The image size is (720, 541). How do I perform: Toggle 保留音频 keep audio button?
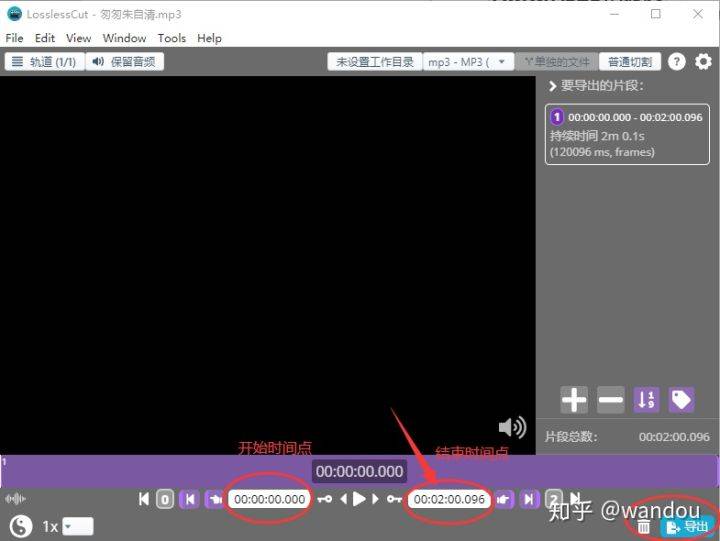(124, 62)
